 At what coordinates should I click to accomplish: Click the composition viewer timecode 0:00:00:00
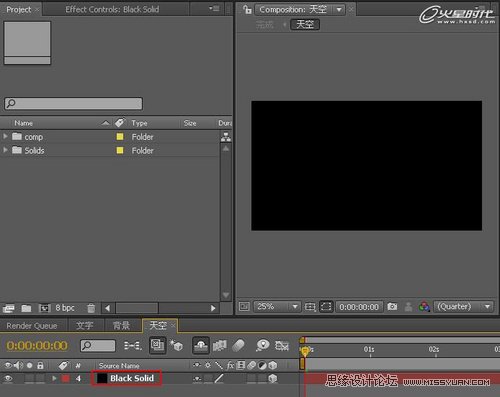coord(359,307)
